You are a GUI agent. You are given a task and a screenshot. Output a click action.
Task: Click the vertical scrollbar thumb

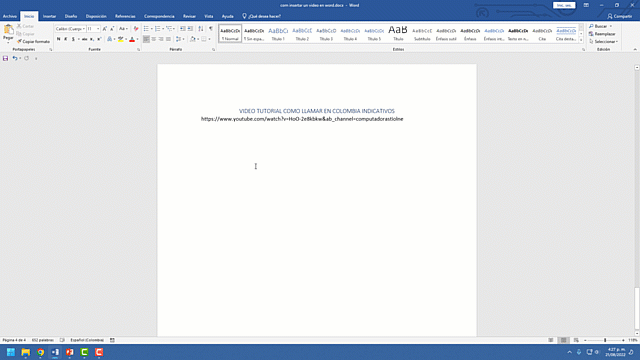[x=637, y=308]
